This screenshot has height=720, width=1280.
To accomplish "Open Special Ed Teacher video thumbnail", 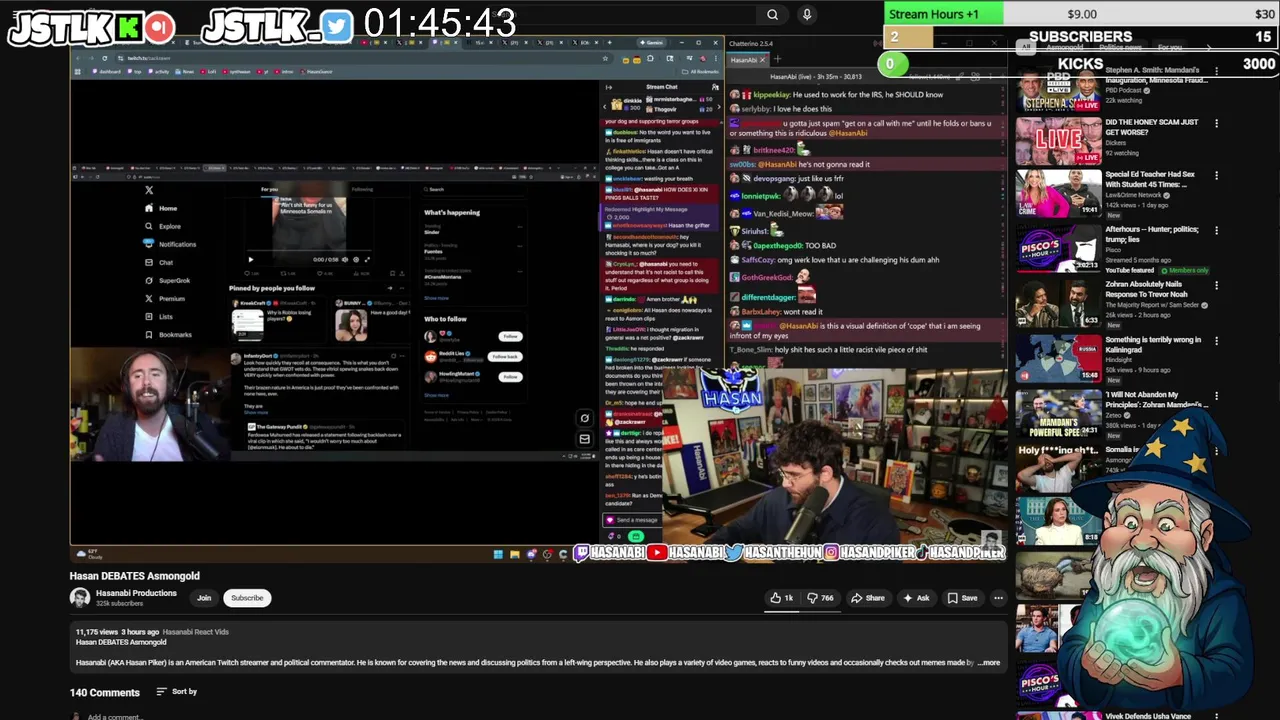I will coord(1058,193).
